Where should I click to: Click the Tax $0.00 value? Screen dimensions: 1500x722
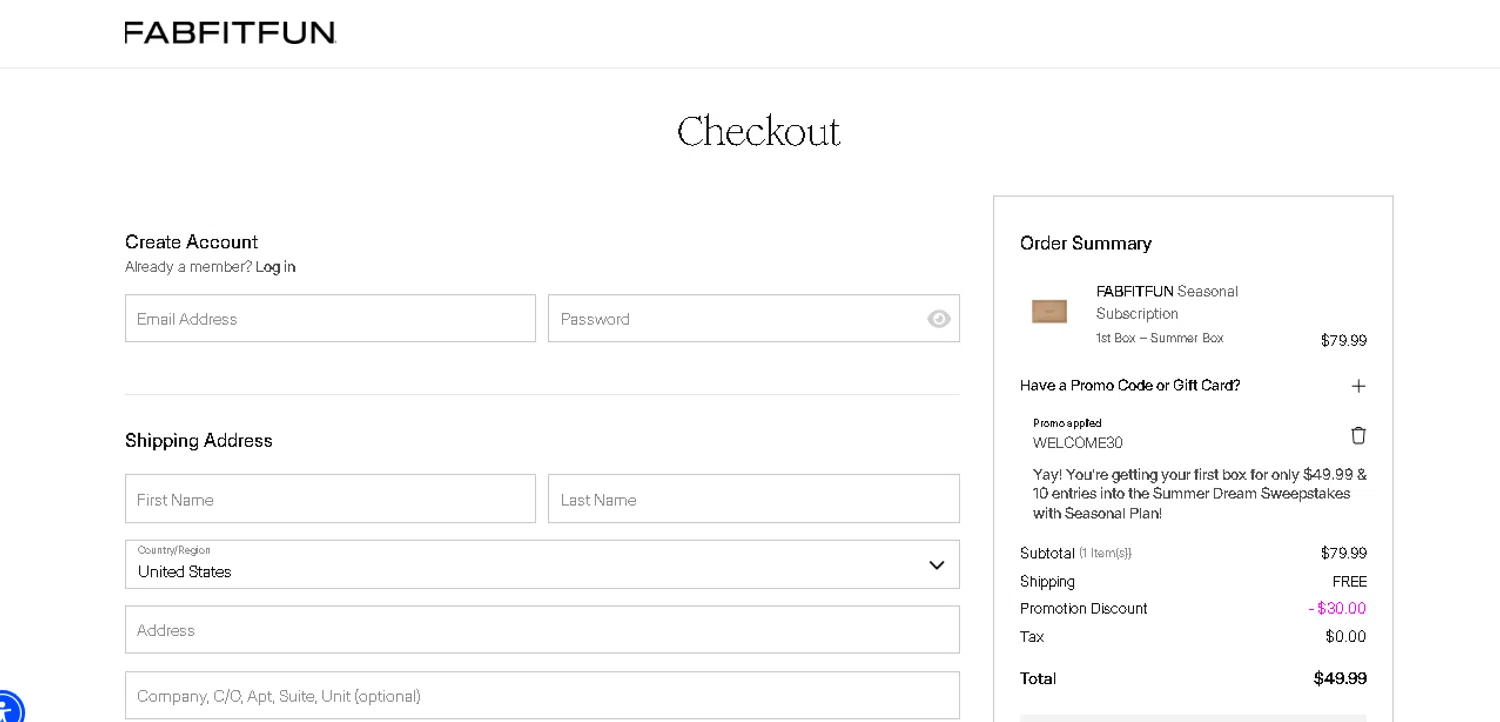tap(1346, 637)
